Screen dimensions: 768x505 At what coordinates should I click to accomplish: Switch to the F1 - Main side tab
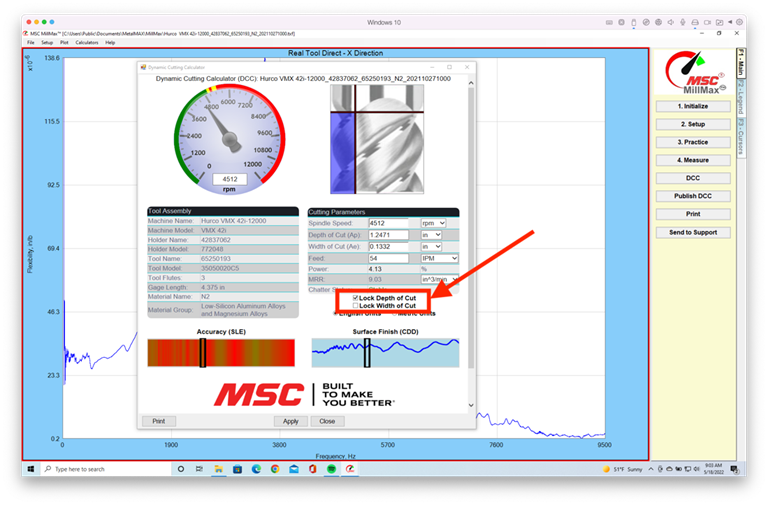click(x=741, y=63)
